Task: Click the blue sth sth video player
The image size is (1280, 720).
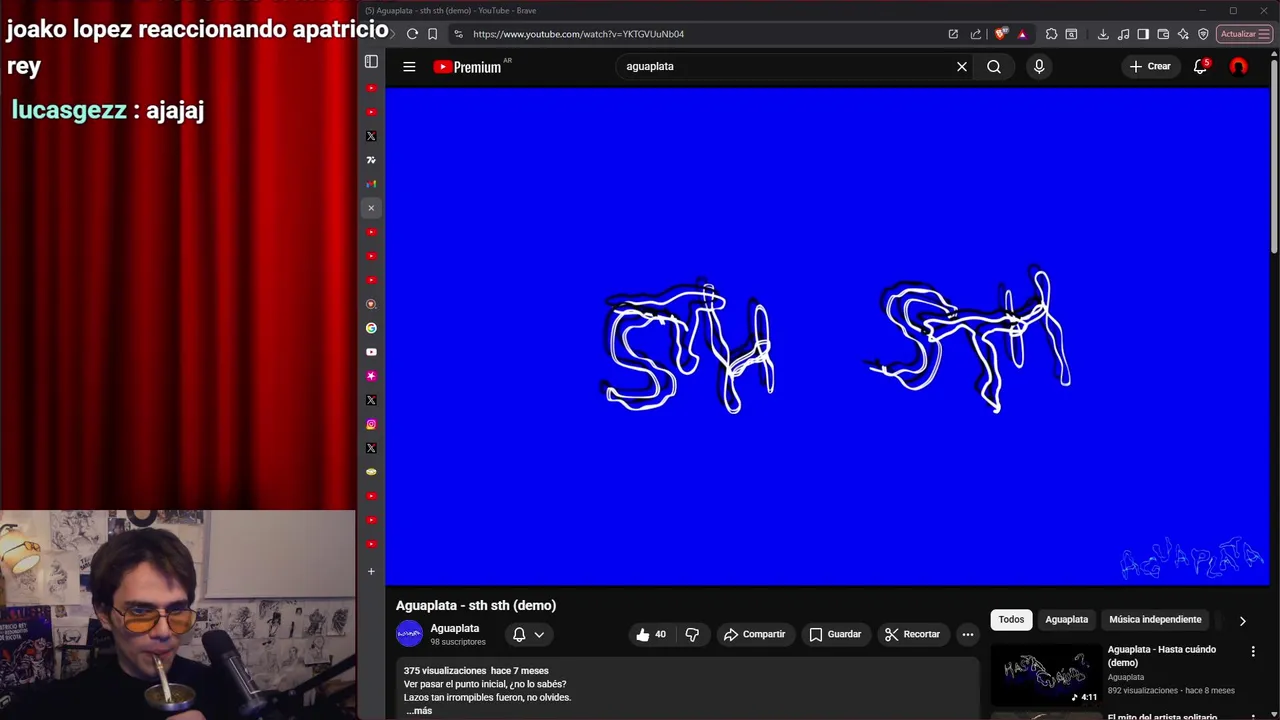Action: pyautogui.click(x=827, y=336)
